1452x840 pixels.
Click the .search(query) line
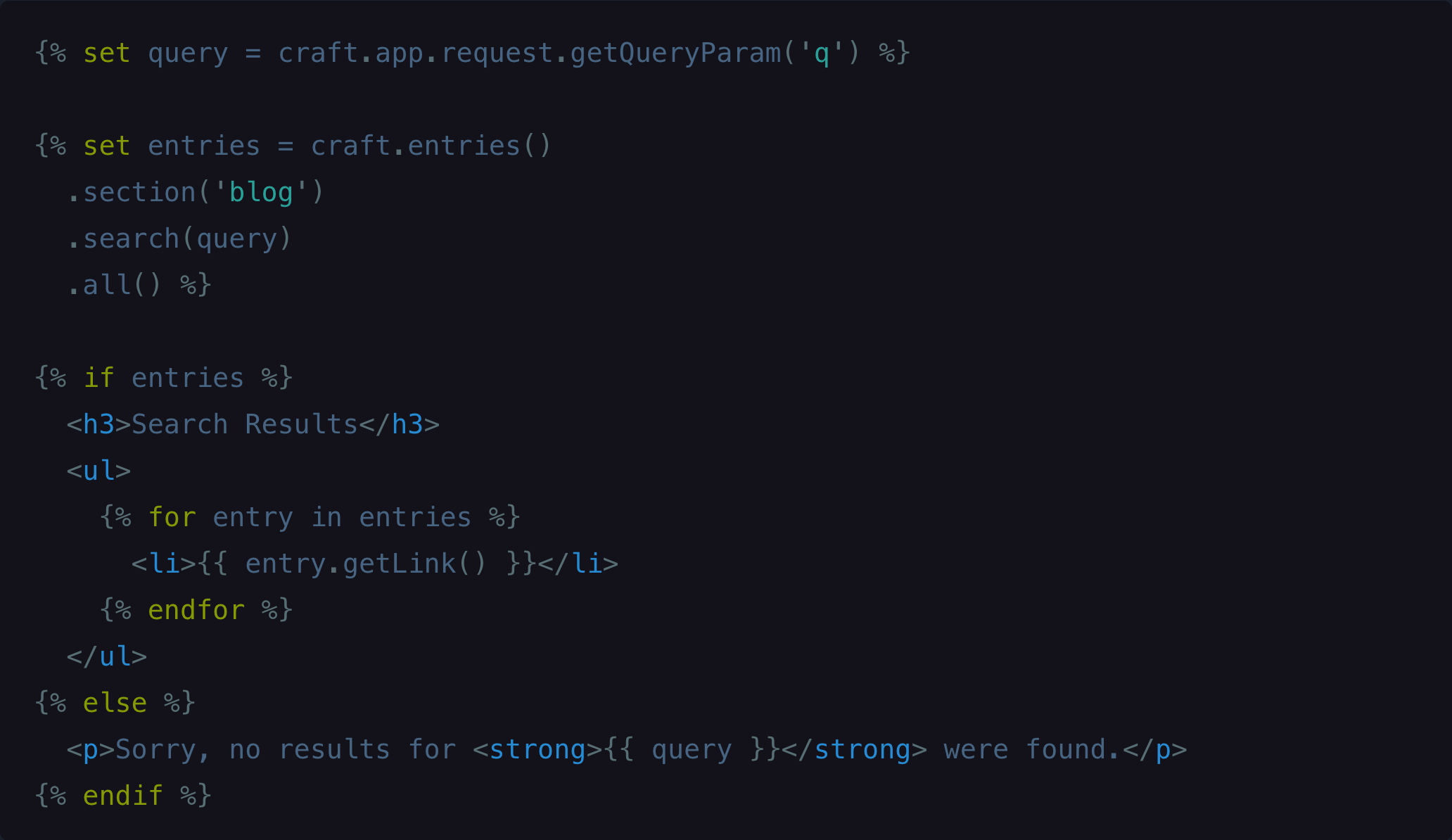click(179, 239)
